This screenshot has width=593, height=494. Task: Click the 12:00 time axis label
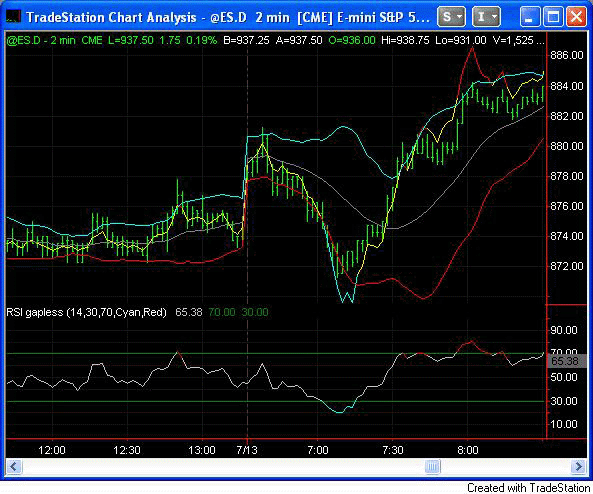click(52, 450)
